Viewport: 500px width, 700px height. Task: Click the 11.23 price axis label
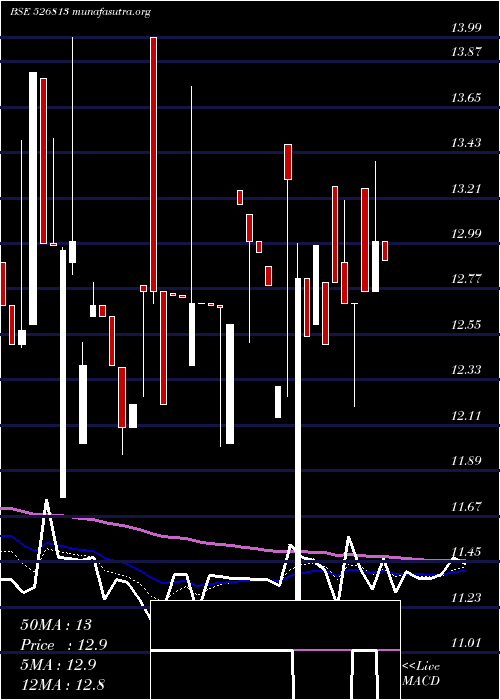point(466,598)
